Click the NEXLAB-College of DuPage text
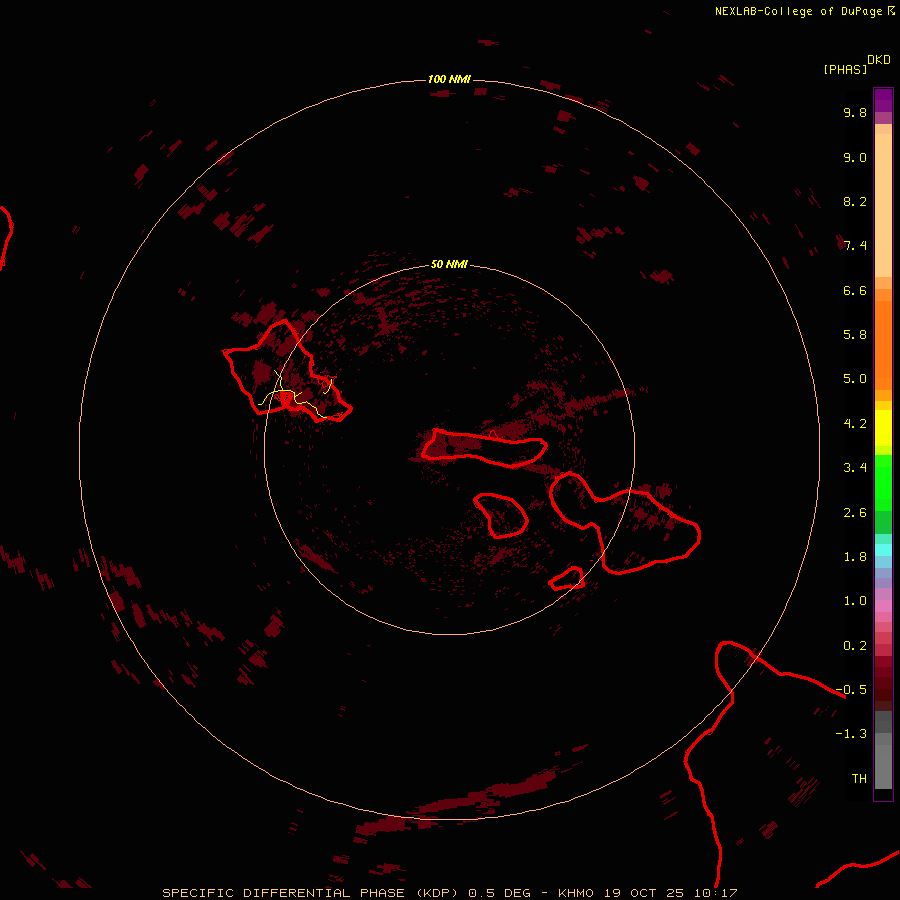This screenshot has width=900, height=900. [799, 11]
